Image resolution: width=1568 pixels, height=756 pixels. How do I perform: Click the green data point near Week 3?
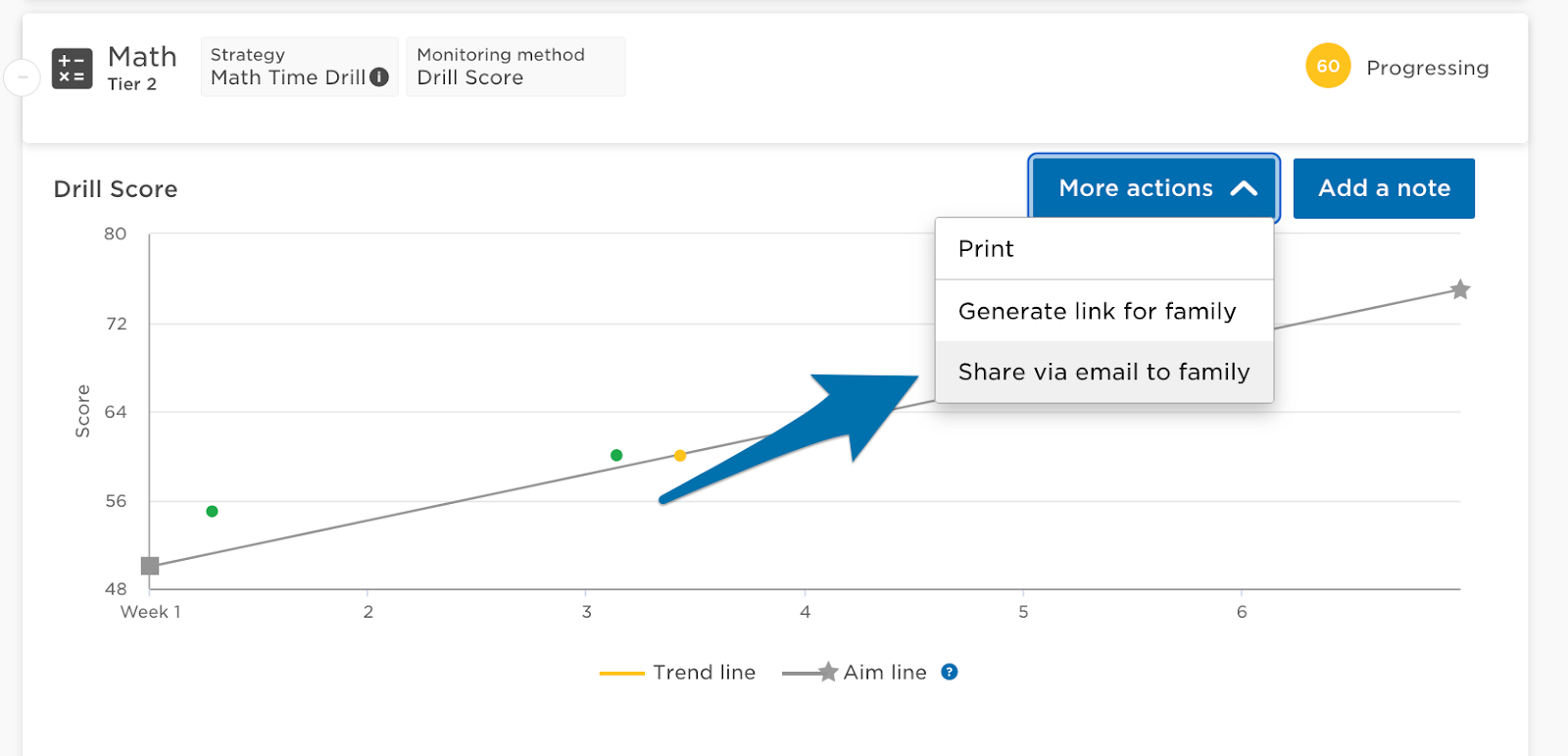click(x=616, y=455)
